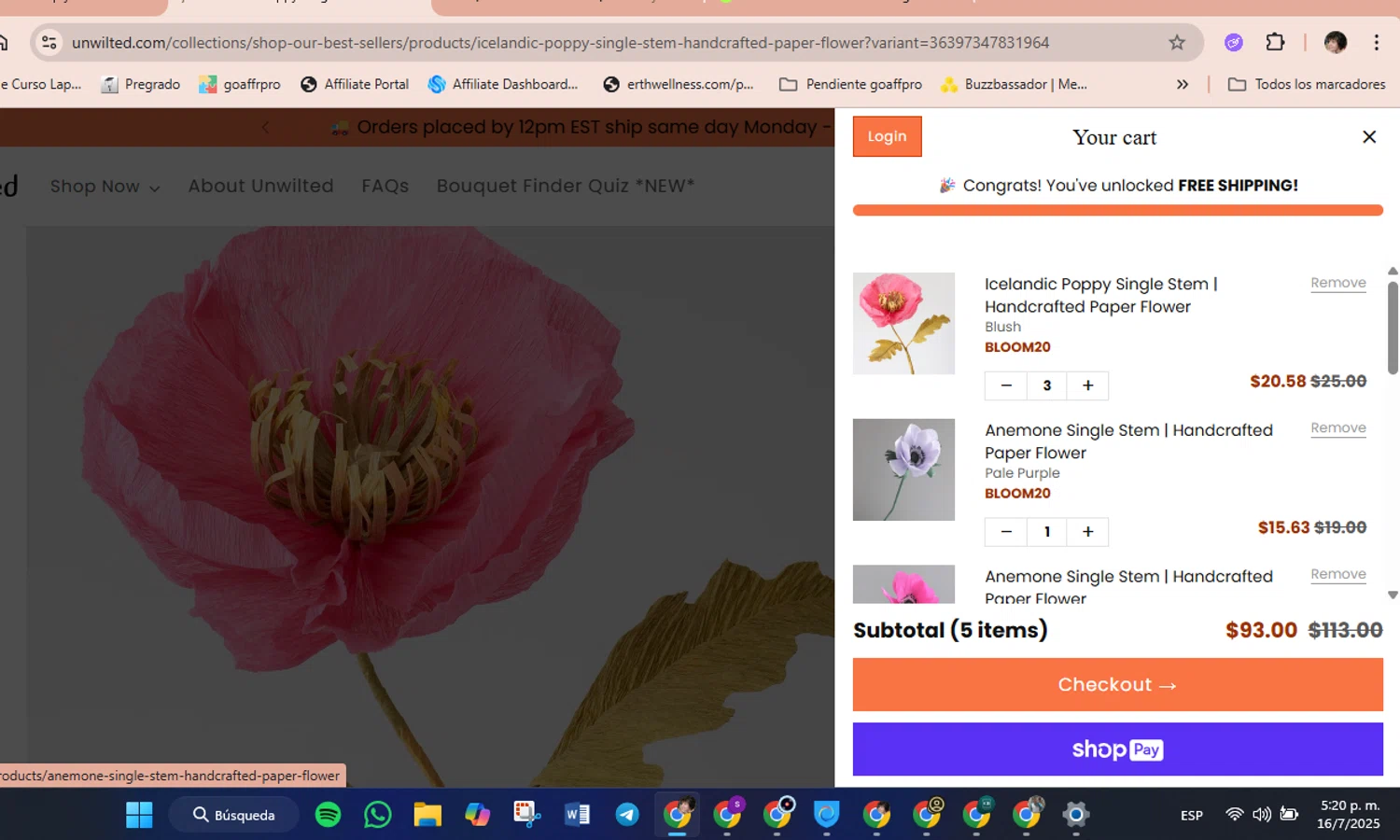Show more bookmarks with double chevron
The height and width of the screenshot is (840, 1400).
pyautogui.click(x=1183, y=84)
